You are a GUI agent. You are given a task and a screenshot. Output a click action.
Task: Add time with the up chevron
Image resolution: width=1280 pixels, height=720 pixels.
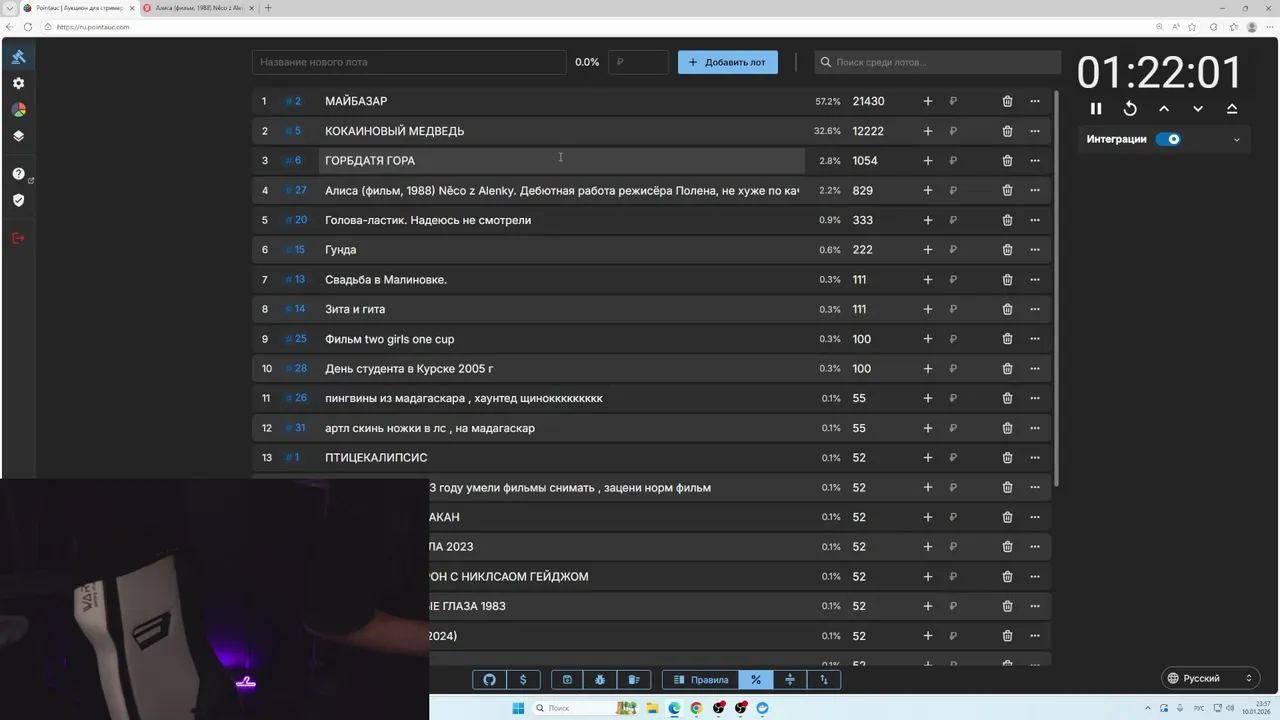tap(1164, 108)
